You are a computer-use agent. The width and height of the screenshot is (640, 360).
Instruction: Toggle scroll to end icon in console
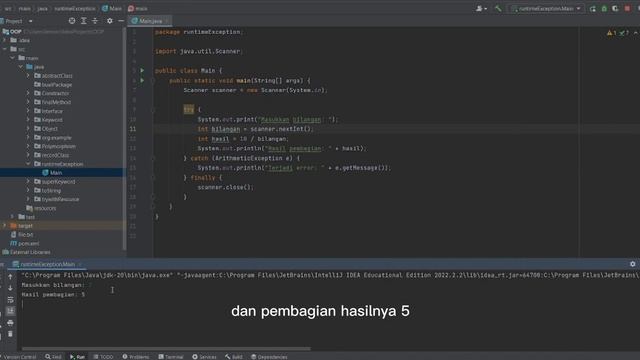[11, 311]
